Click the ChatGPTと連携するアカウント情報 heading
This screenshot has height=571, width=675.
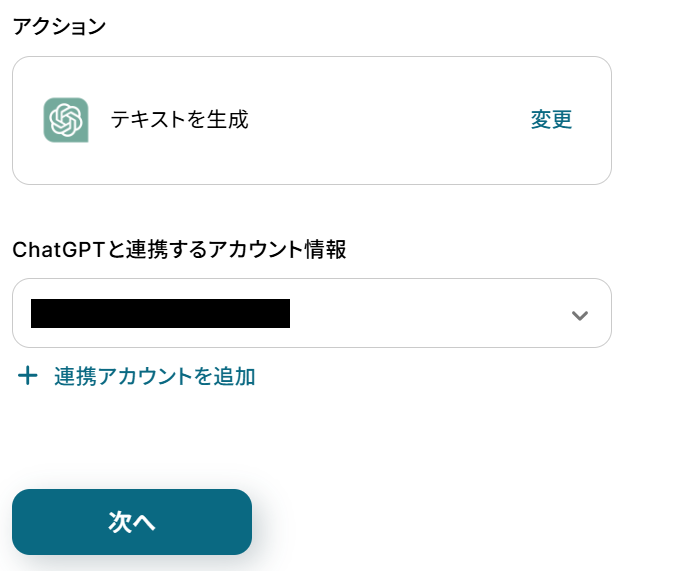click(179, 250)
